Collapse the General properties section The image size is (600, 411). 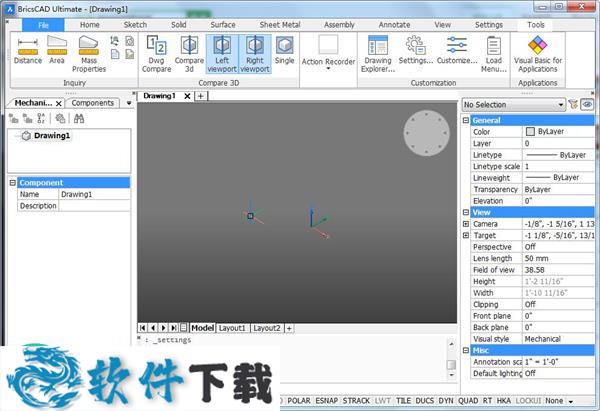[466, 120]
